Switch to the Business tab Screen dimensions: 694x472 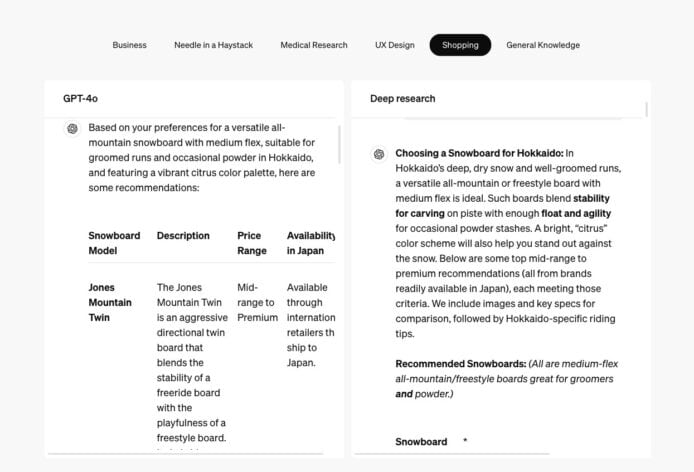(x=129, y=45)
